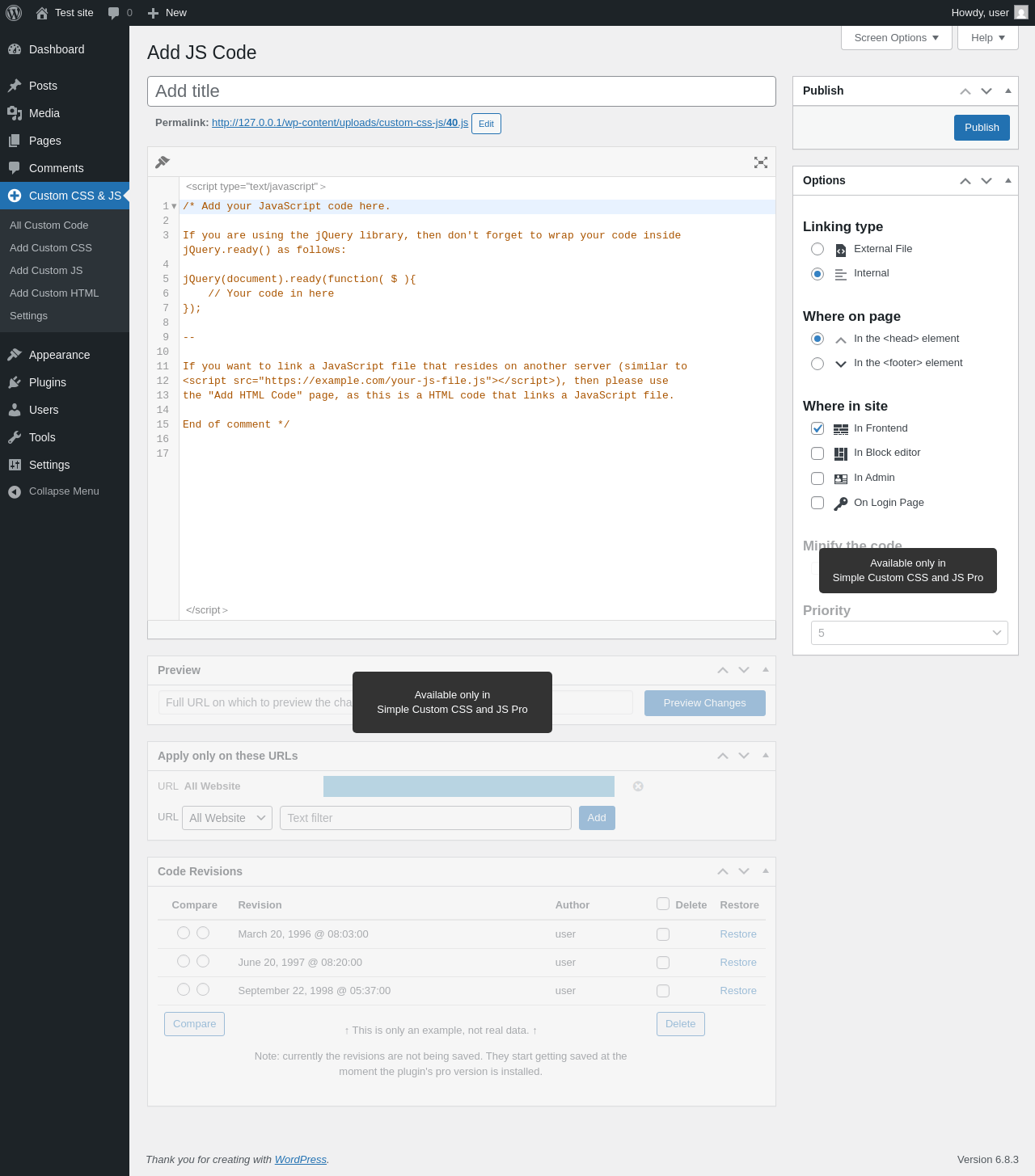Select In the <head> element radio
1035x1176 pixels.
tap(817, 339)
